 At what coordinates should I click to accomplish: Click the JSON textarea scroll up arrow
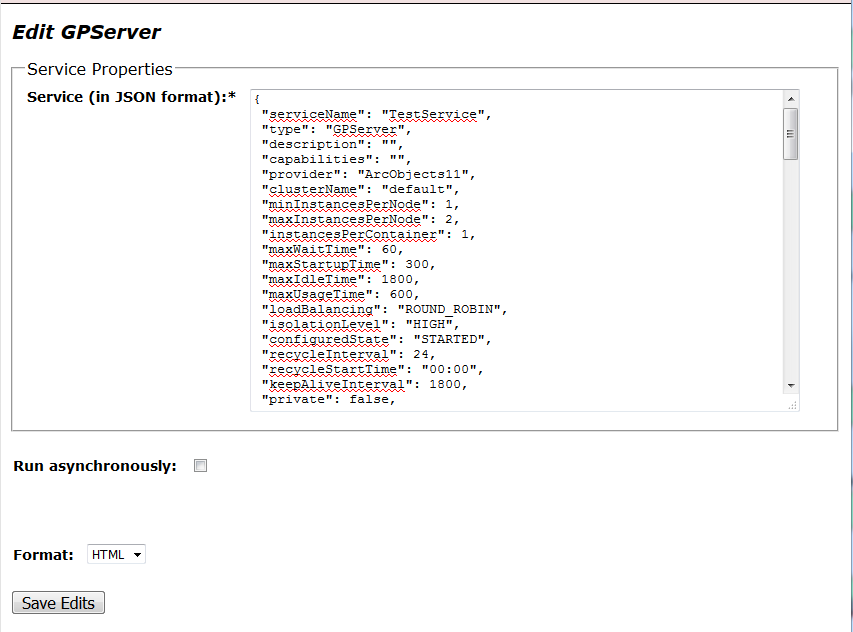791,99
